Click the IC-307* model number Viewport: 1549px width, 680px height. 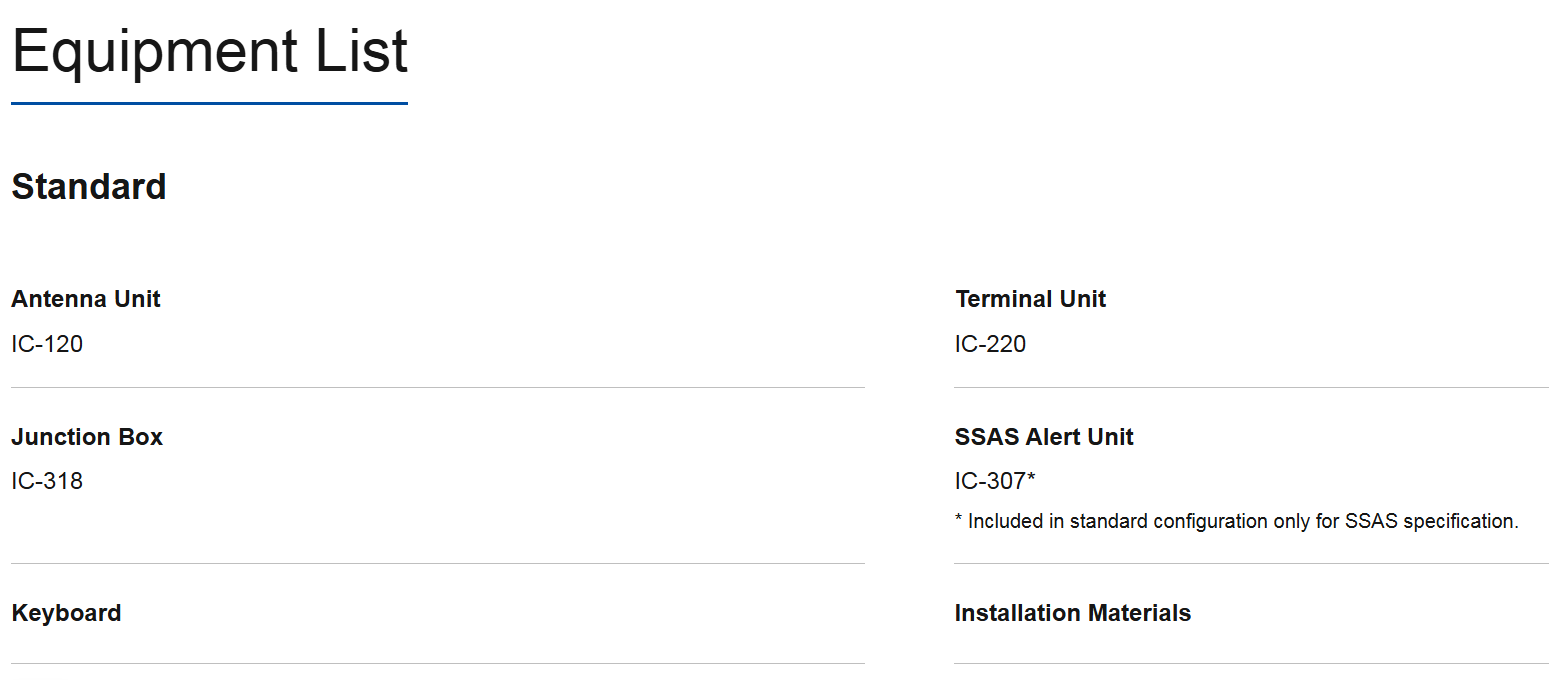pos(995,481)
